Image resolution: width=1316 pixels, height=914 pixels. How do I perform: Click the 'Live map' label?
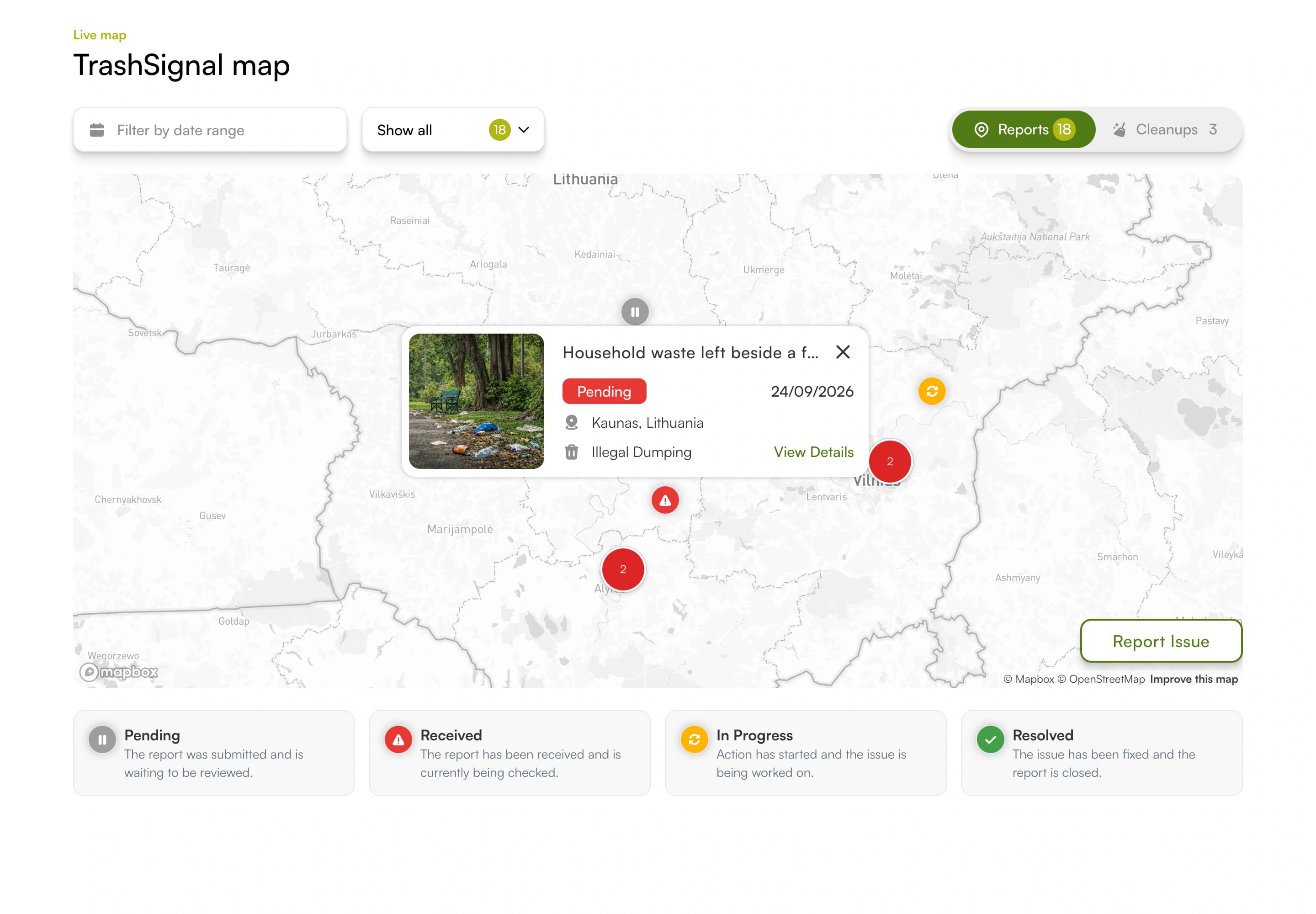tap(100, 35)
